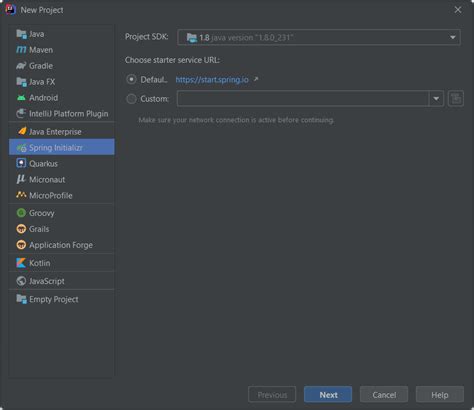
Task: Click the Next button
Action: (328, 395)
